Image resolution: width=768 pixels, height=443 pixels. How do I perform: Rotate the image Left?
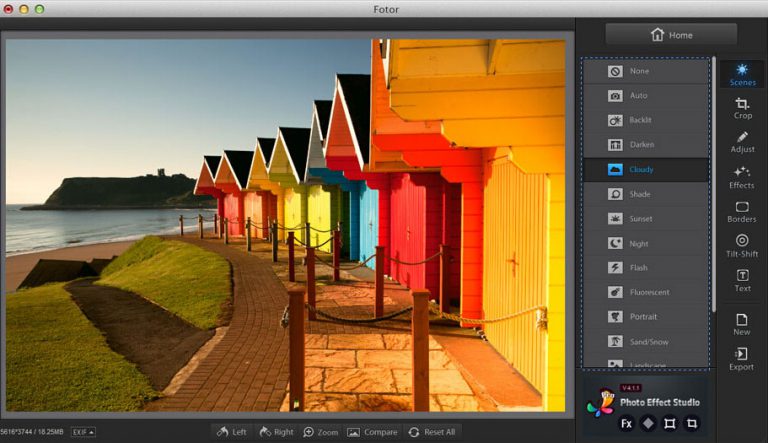230,432
